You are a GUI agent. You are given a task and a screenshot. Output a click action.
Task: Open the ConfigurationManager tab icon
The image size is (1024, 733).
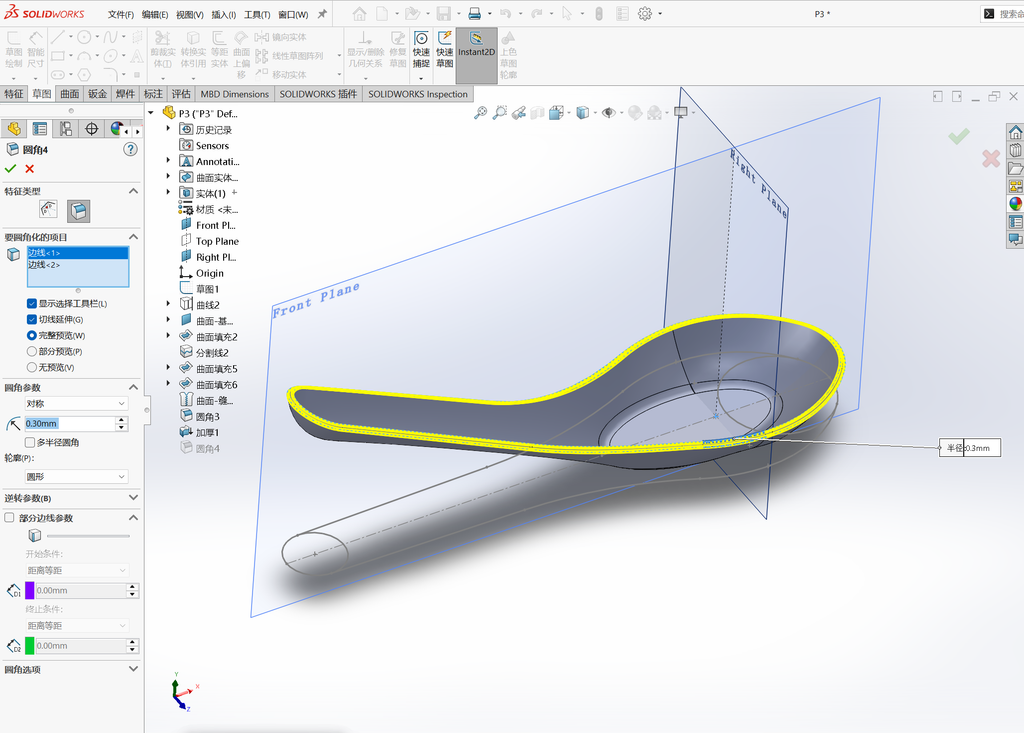point(66,129)
